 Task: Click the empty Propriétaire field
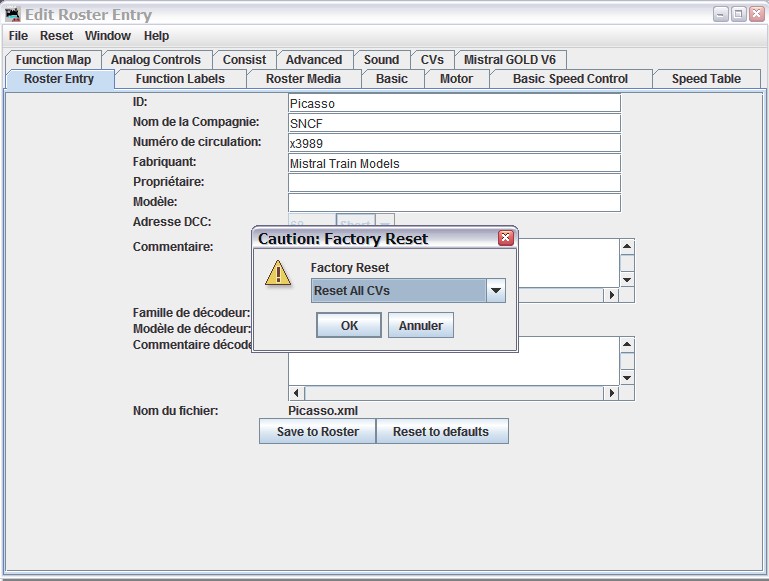point(454,183)
